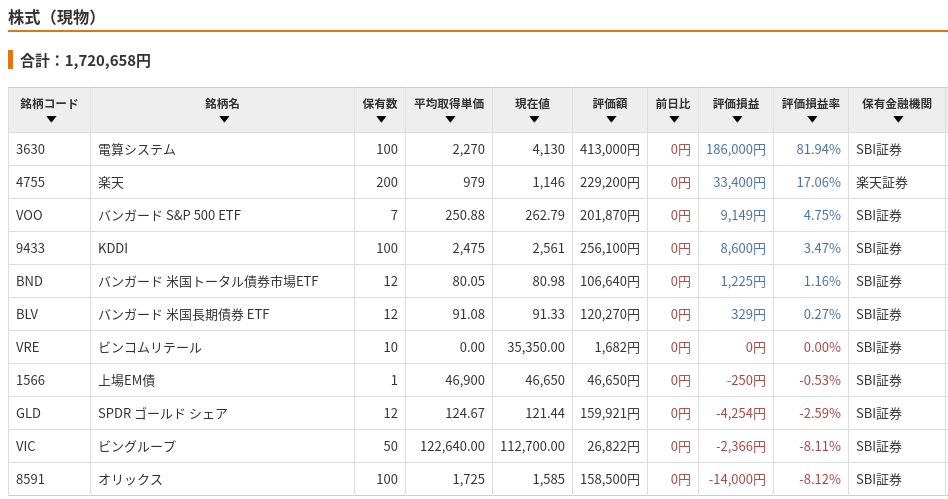Click ticker BLV

(x=27, y=314)
